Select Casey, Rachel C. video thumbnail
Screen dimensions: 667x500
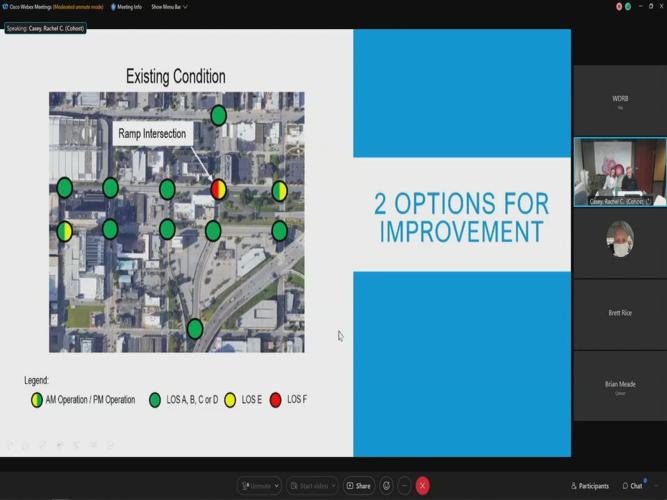(620, 172)
